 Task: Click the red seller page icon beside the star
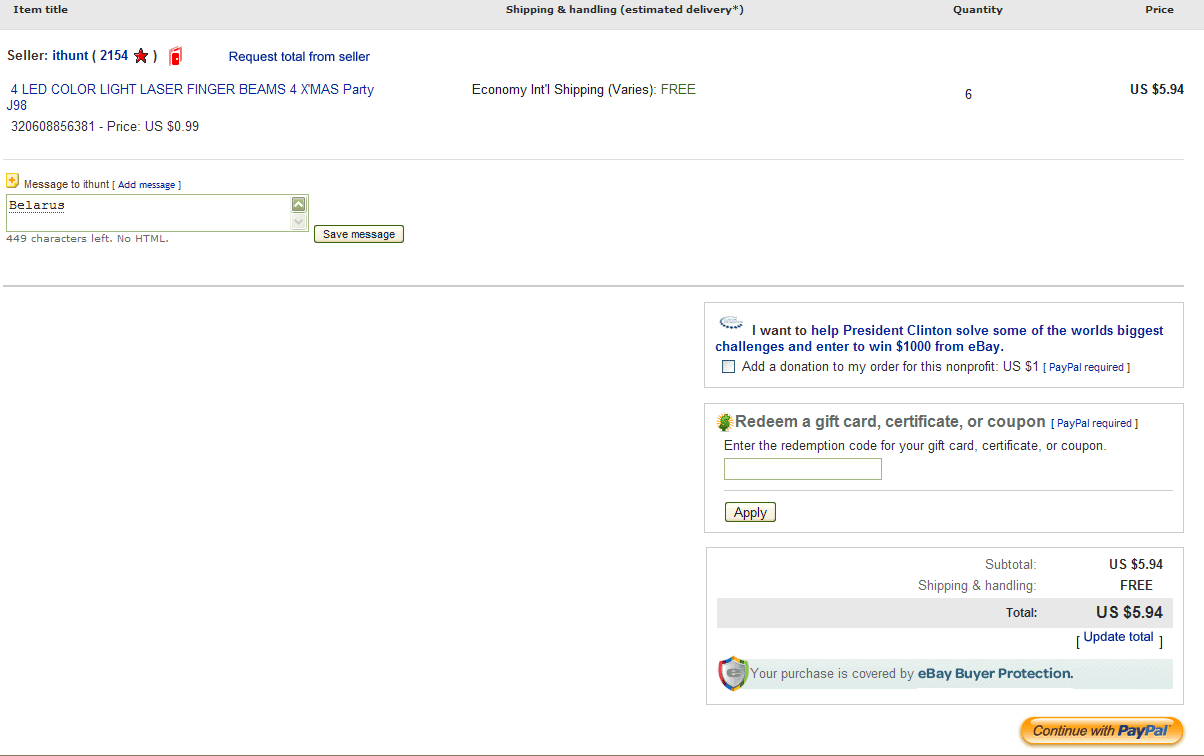click(176, 56)
